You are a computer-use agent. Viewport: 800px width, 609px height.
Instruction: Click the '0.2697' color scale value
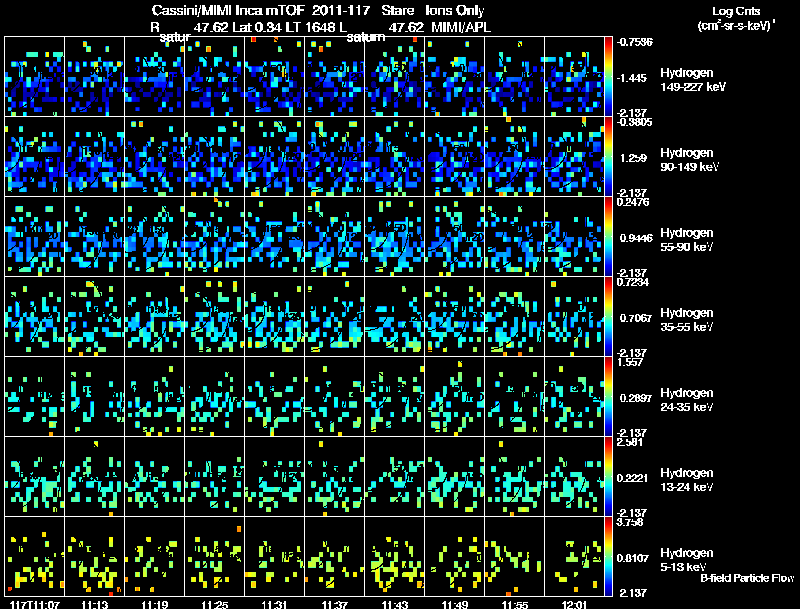click(636, 398)
